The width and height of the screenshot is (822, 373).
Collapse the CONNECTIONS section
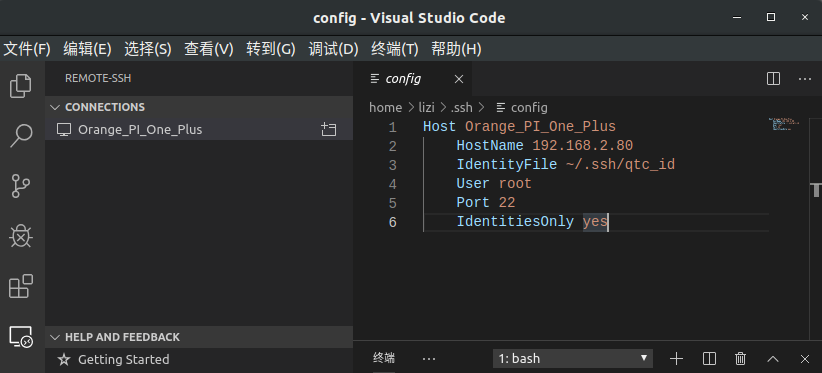[199, 107]
